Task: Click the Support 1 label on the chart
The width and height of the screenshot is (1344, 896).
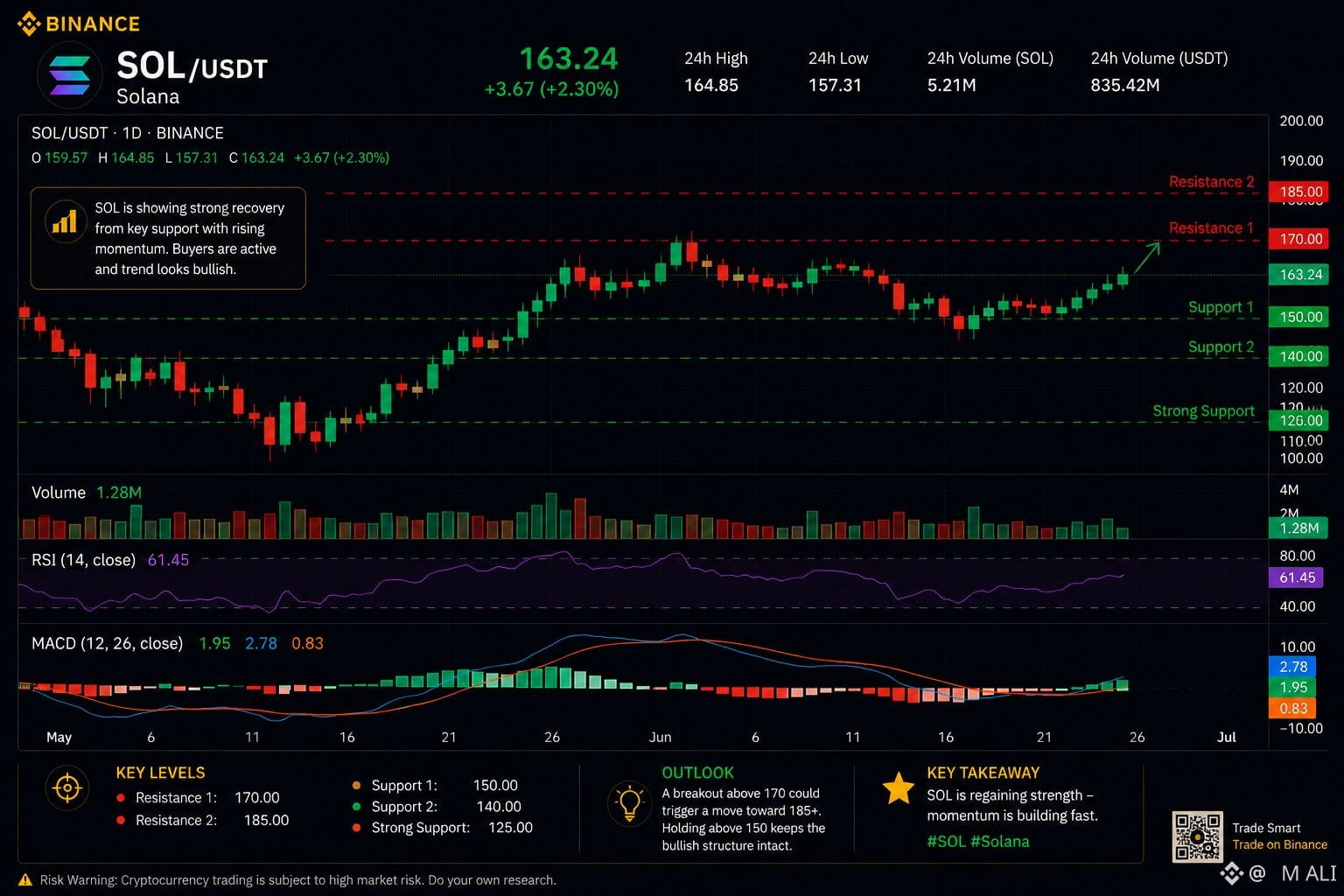Action: pos(1221,307)
